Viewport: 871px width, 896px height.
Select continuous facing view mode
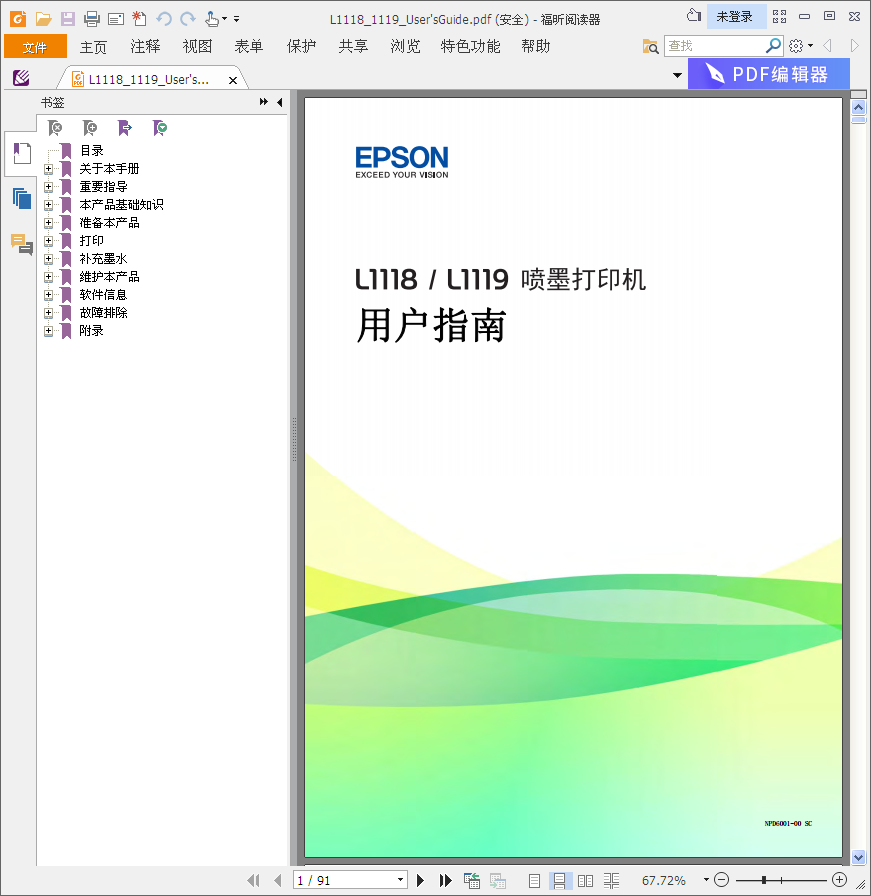click(x=611, y=881)
